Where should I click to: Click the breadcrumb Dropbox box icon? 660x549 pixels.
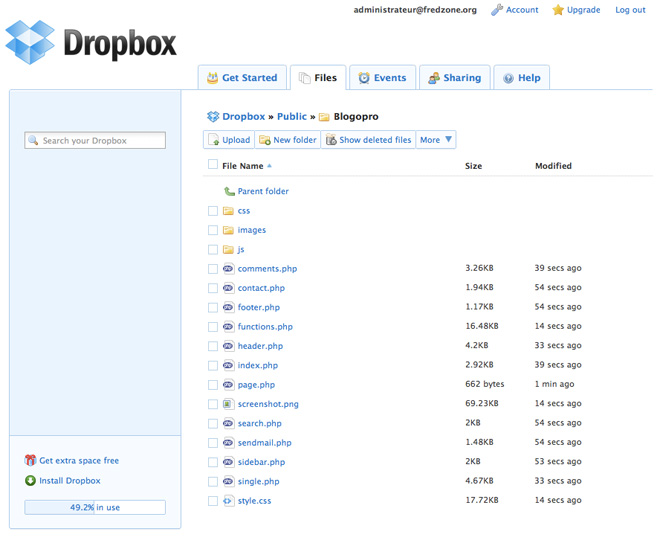[213, 117]
